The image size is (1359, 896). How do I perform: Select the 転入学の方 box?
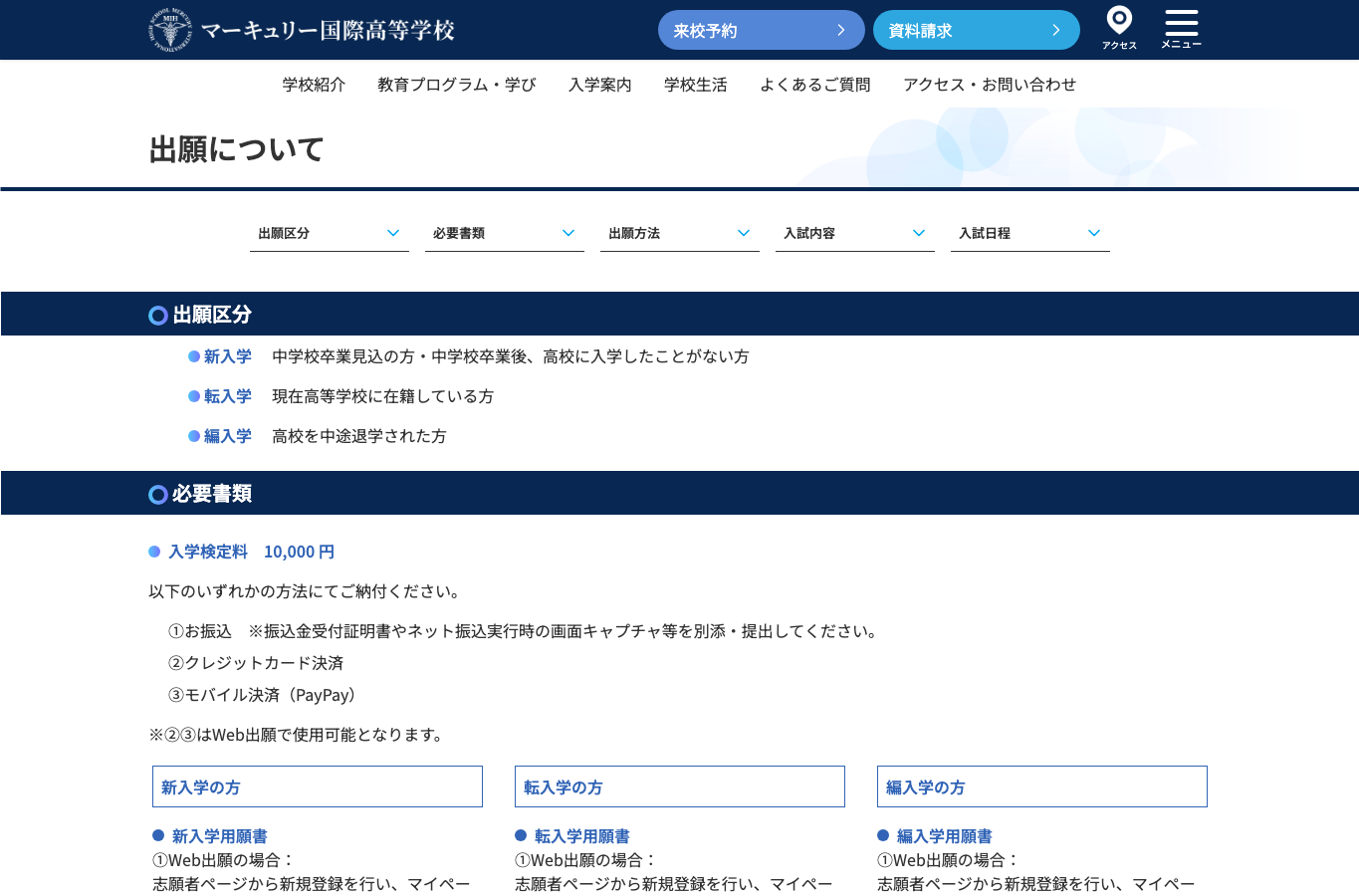(x=680, y=786)
